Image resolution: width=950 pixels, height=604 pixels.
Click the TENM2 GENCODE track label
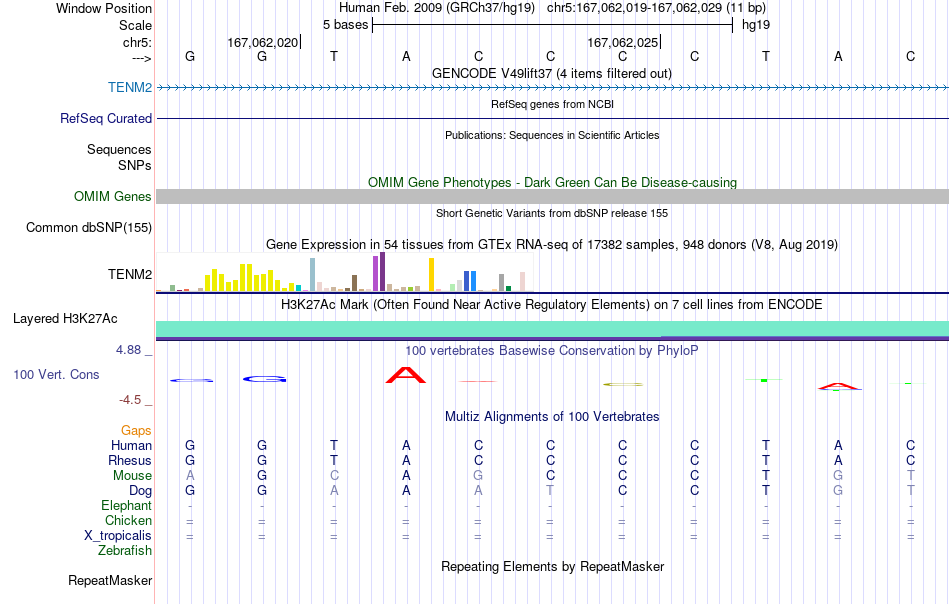click(x=130, y=87)
